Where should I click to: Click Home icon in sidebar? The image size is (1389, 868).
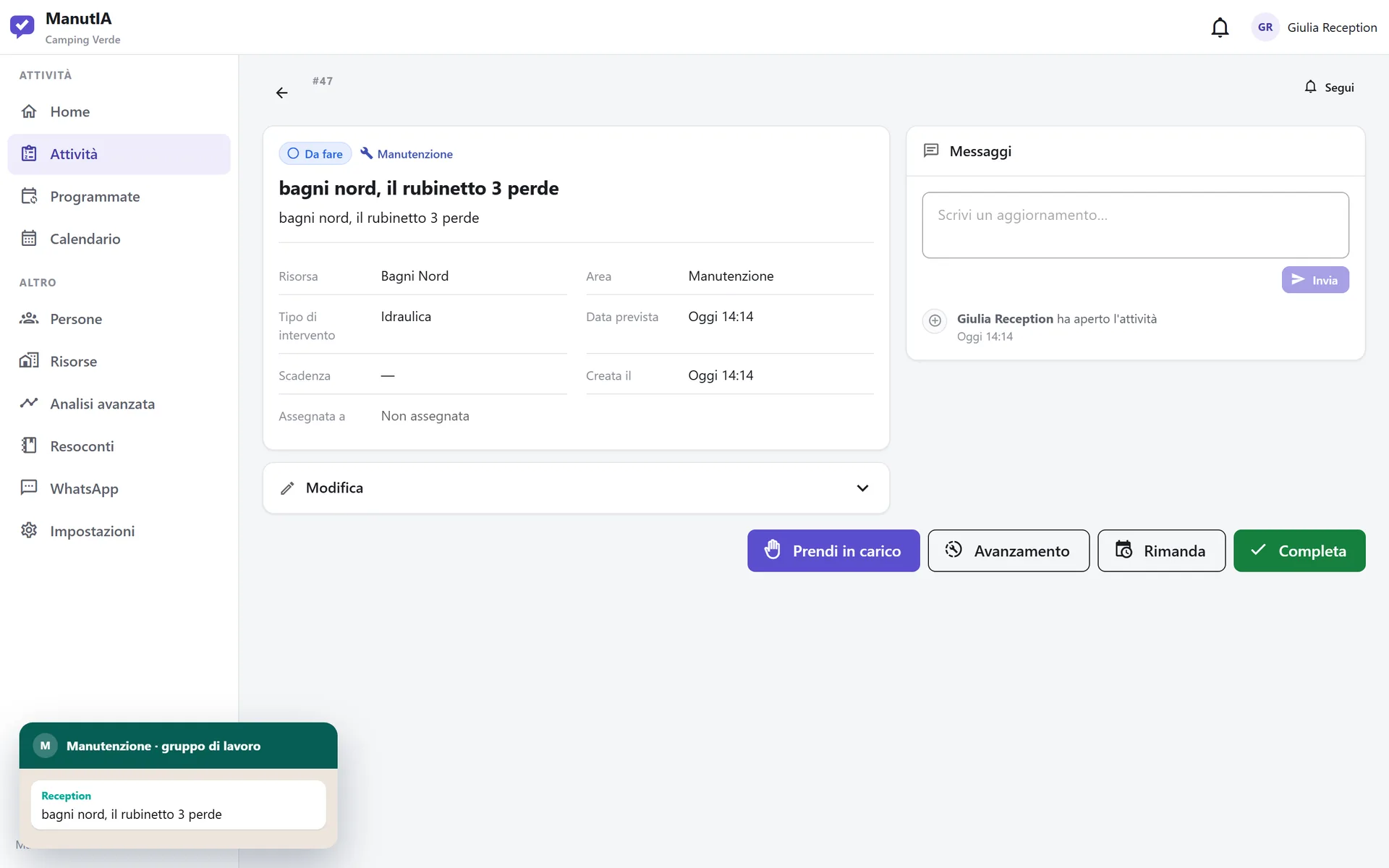tap(29, 111)
